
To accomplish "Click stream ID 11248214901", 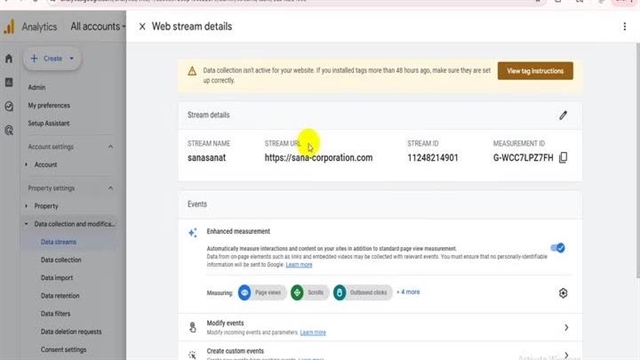I will point(433,158).
